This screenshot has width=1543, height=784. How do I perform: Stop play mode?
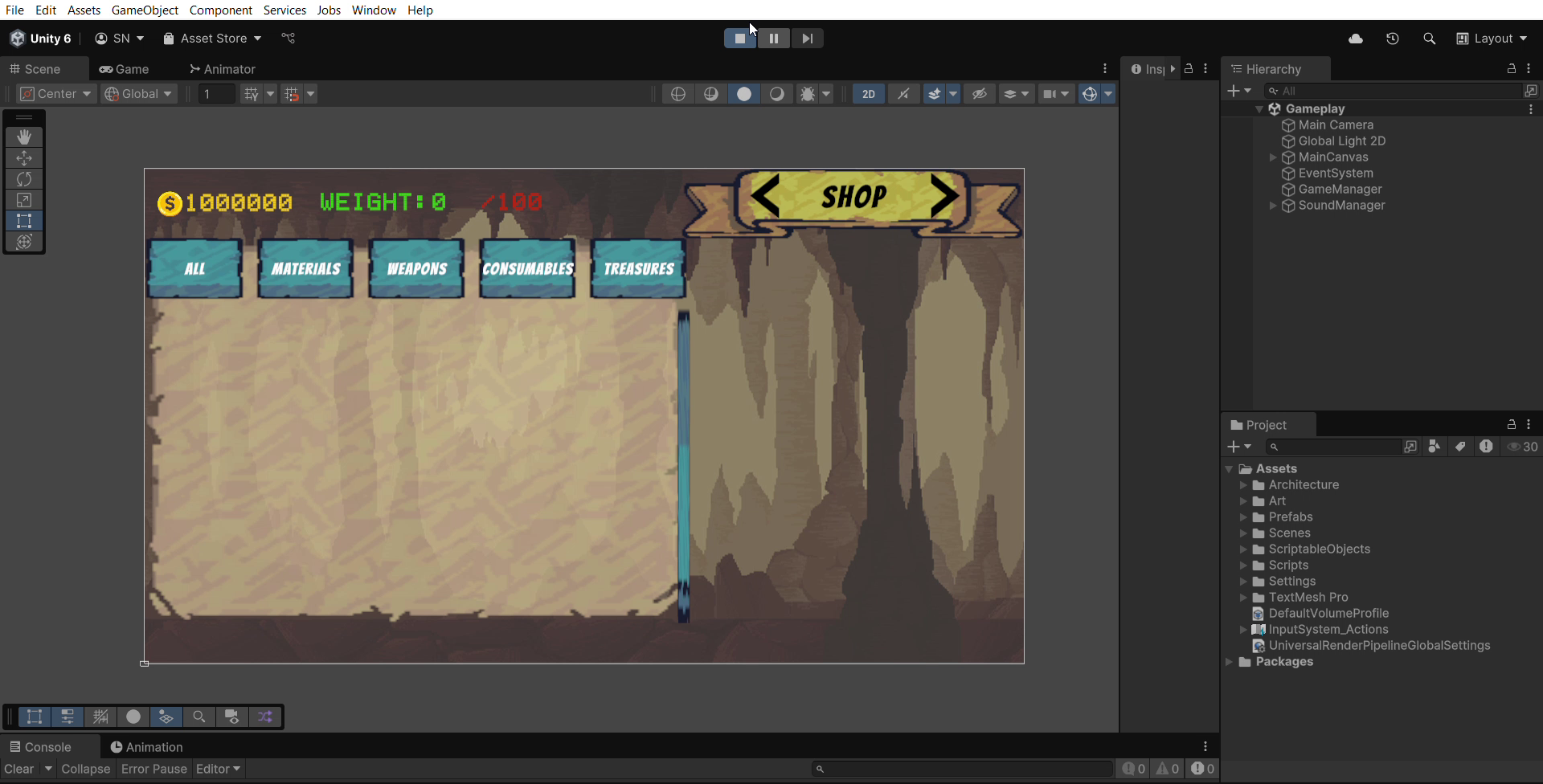(740, 39)
